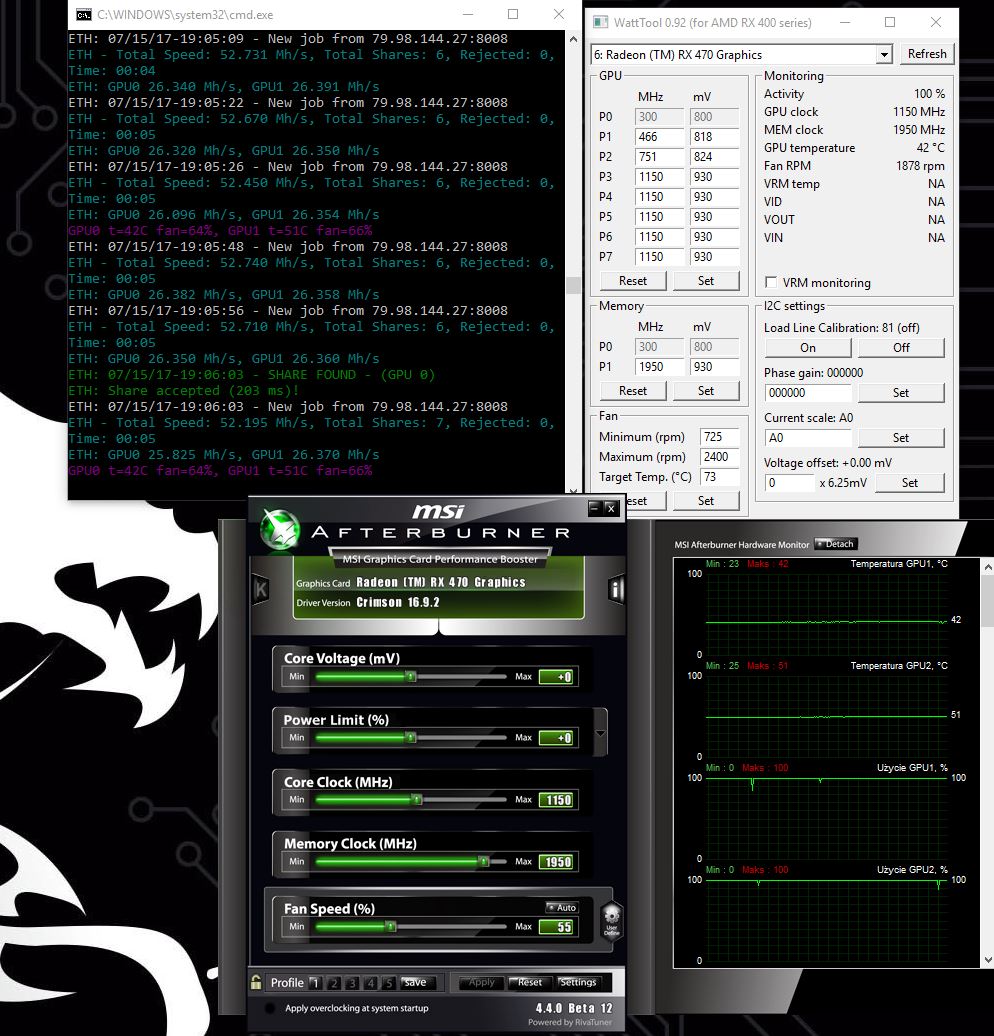Image resolution: width=994 pixels, height=1036 pixels.
Task: Edit the Phase gain input field
Action: (x=808, y=392)
